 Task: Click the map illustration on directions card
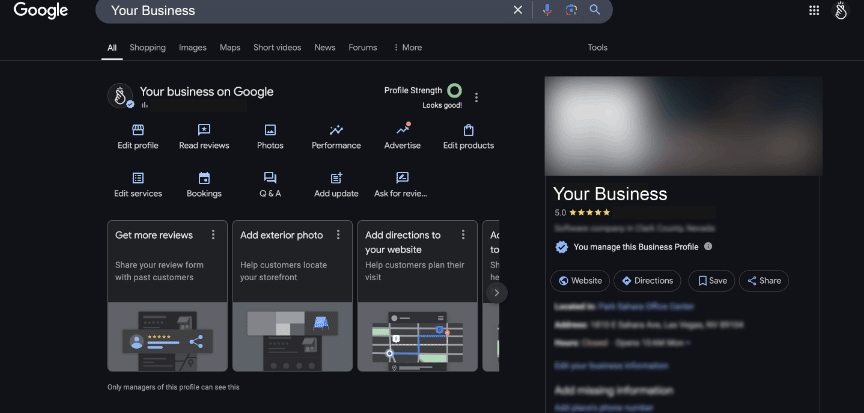[417, 336]
